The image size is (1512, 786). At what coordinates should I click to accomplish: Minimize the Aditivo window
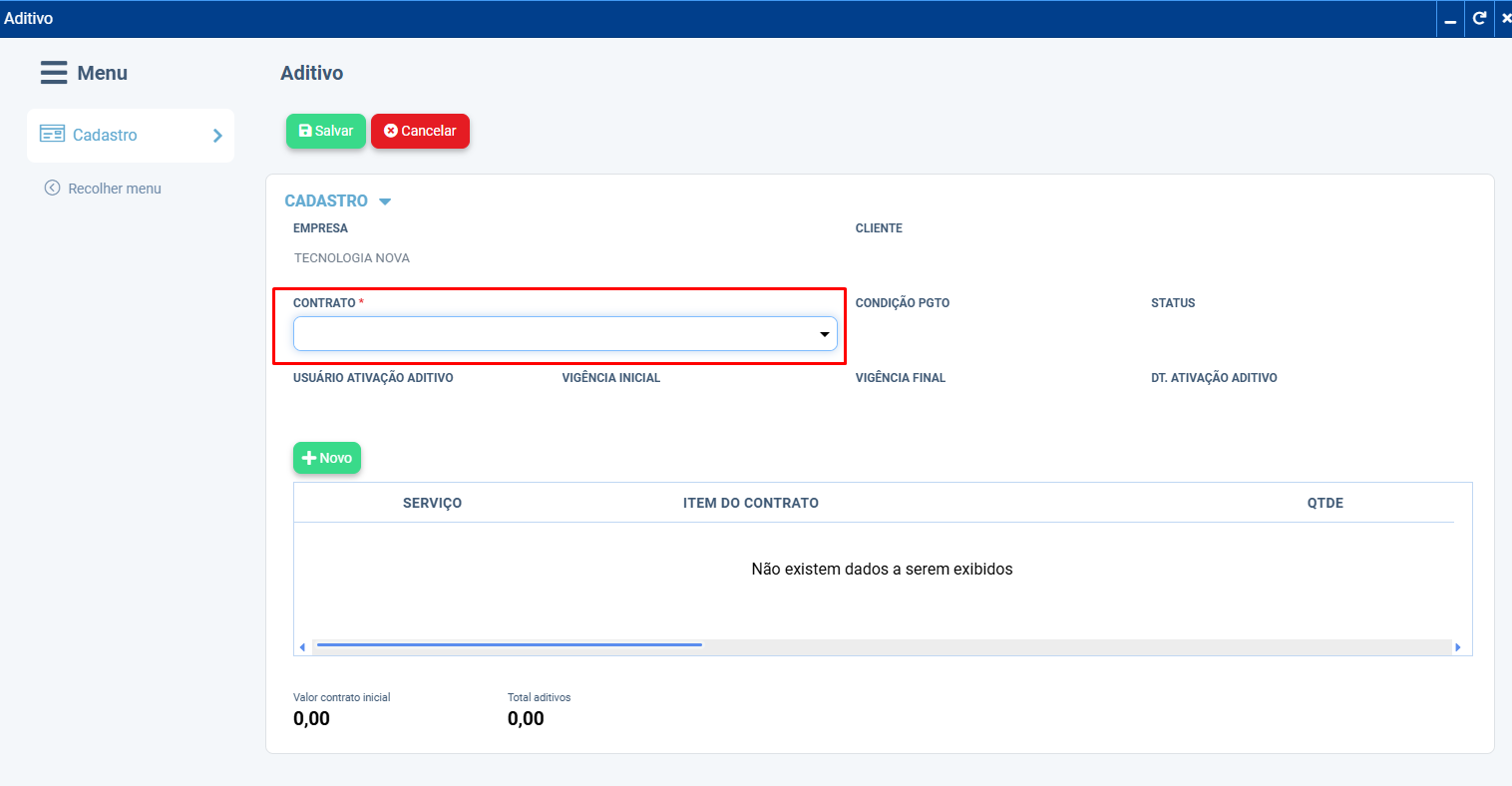(x=1450, y=19)
